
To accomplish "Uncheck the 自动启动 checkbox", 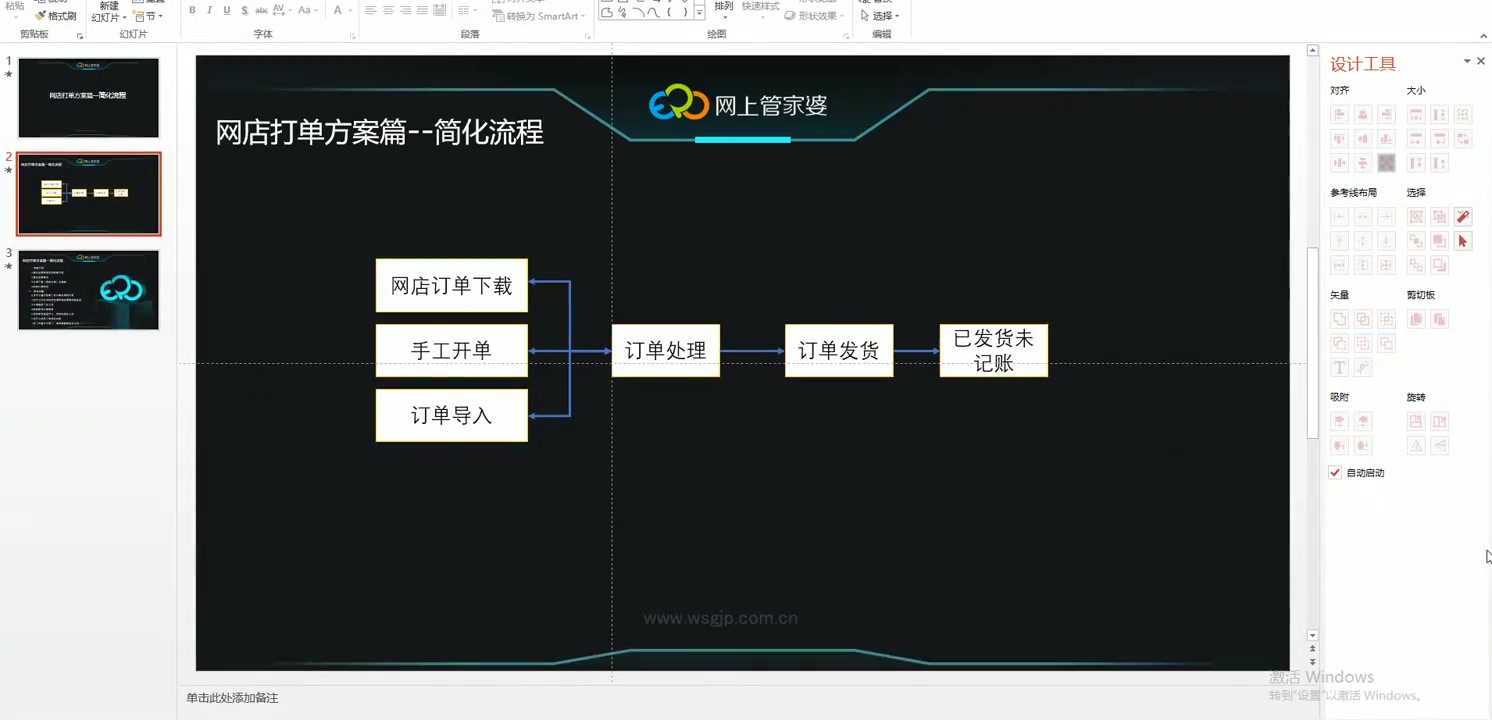I will point(1335,472).
